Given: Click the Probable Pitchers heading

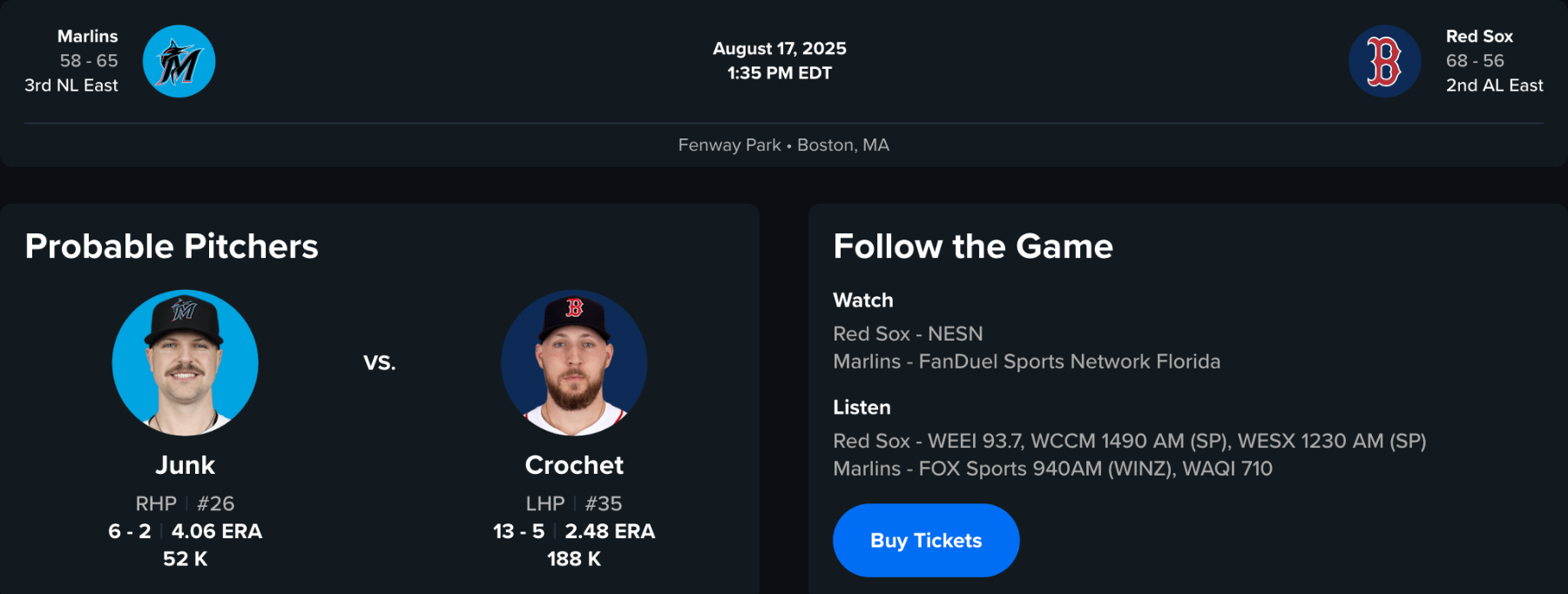Looking at the screenshot, I should coord(172,246).
